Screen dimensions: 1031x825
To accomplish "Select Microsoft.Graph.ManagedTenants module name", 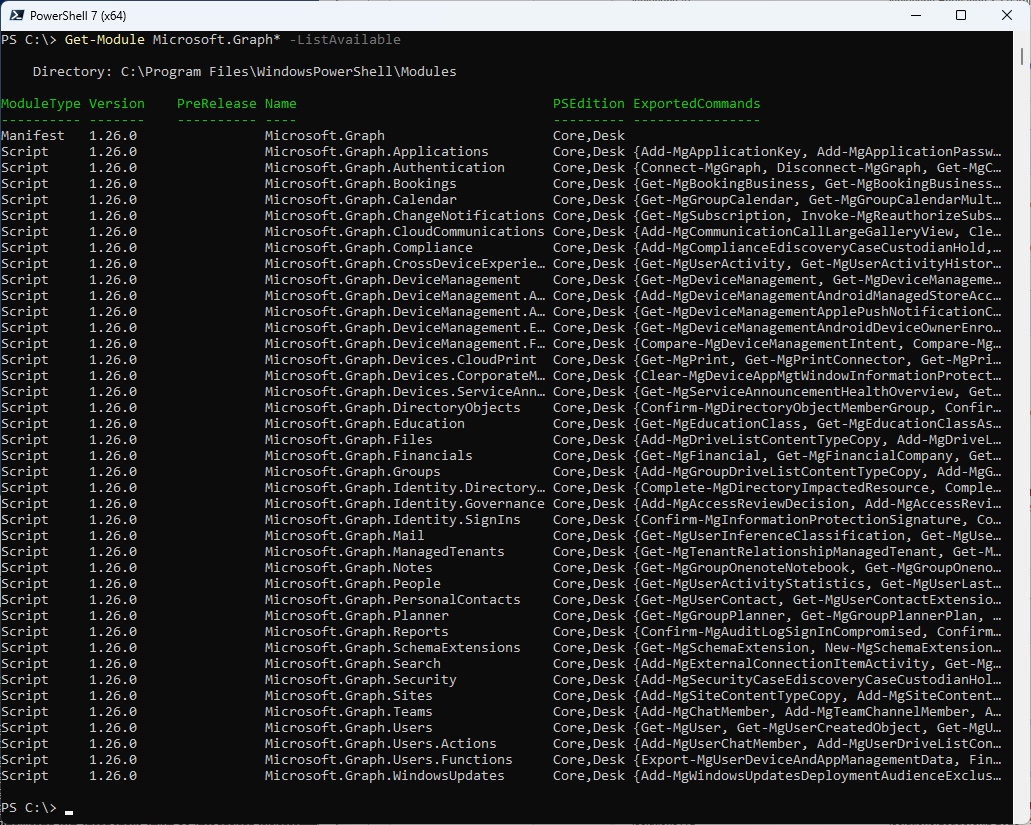I will (385, 552).
